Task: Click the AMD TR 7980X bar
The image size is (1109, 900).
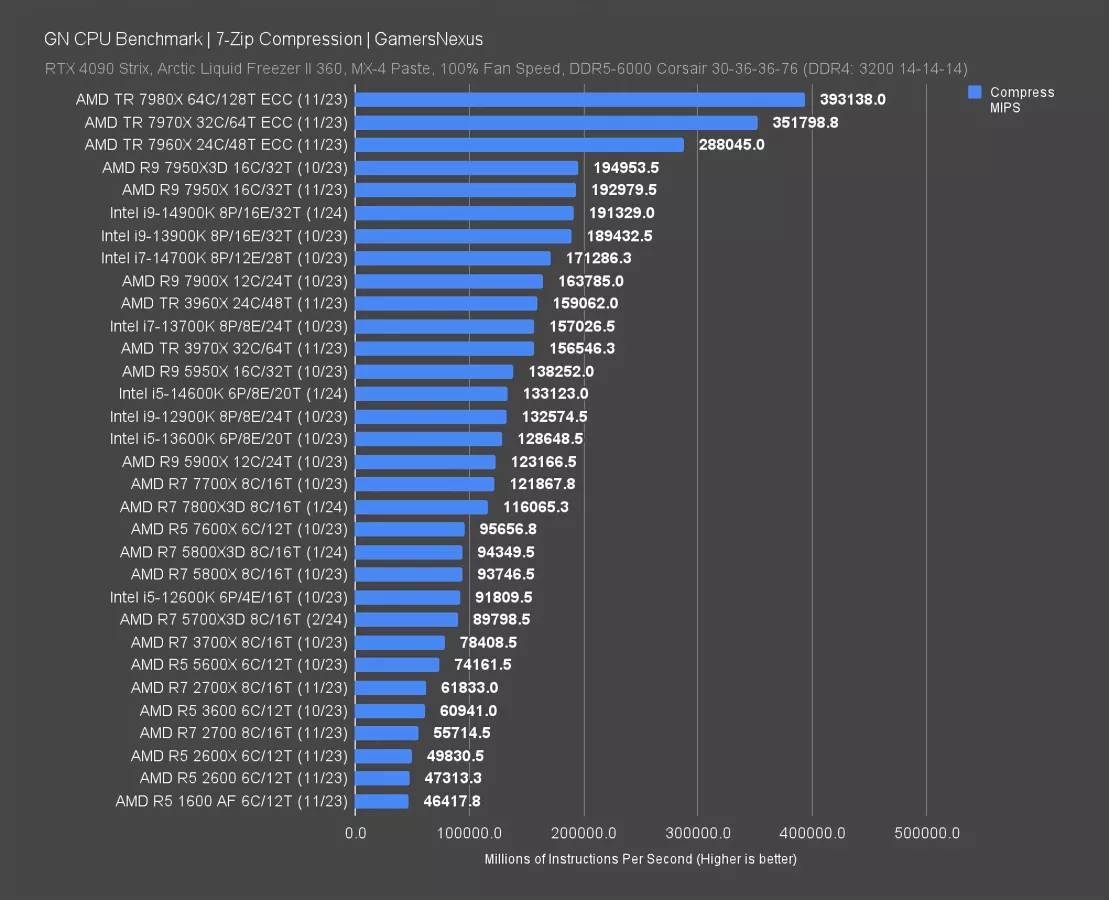Action: pyautogui.click(x=579, y=99)
